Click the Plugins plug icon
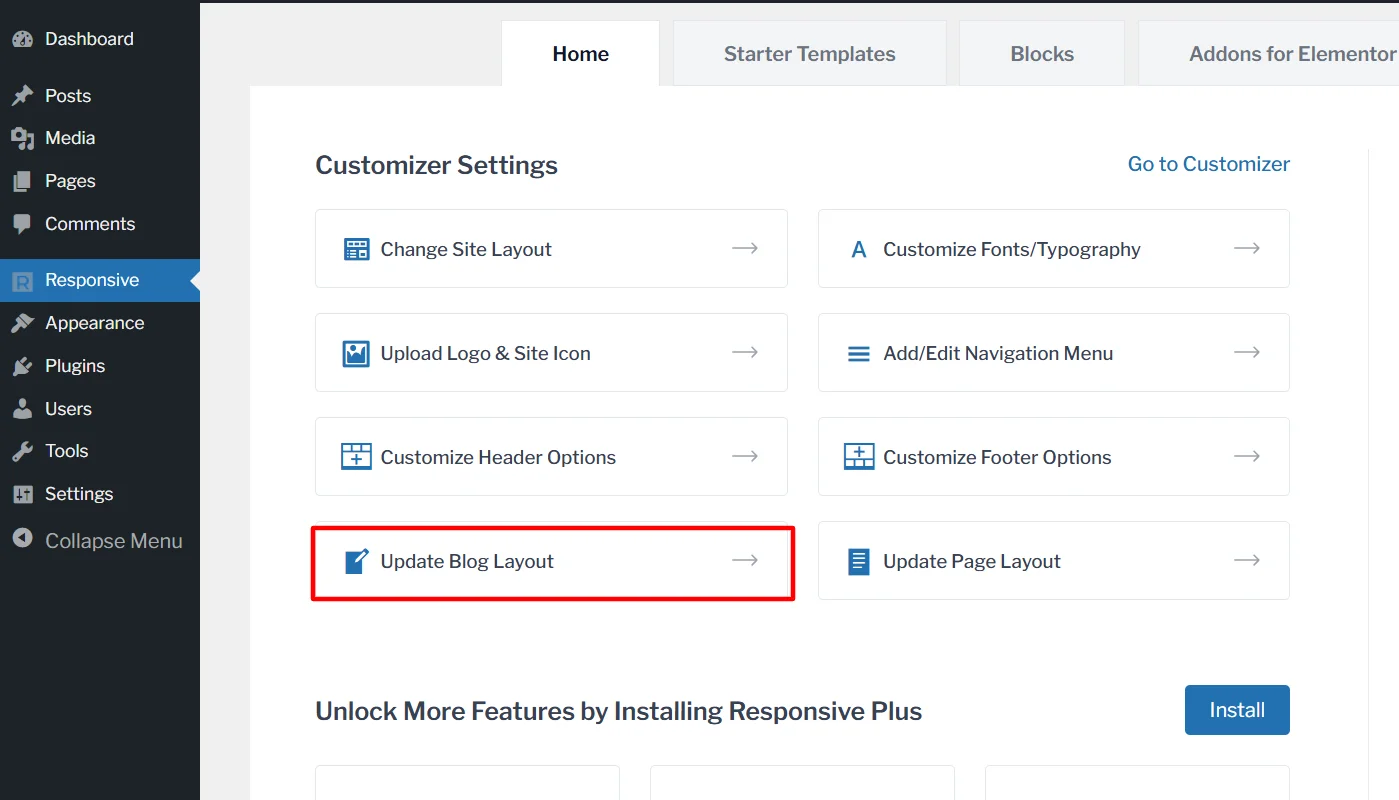This screenshot has width=1399, height=800. (22, 366)
